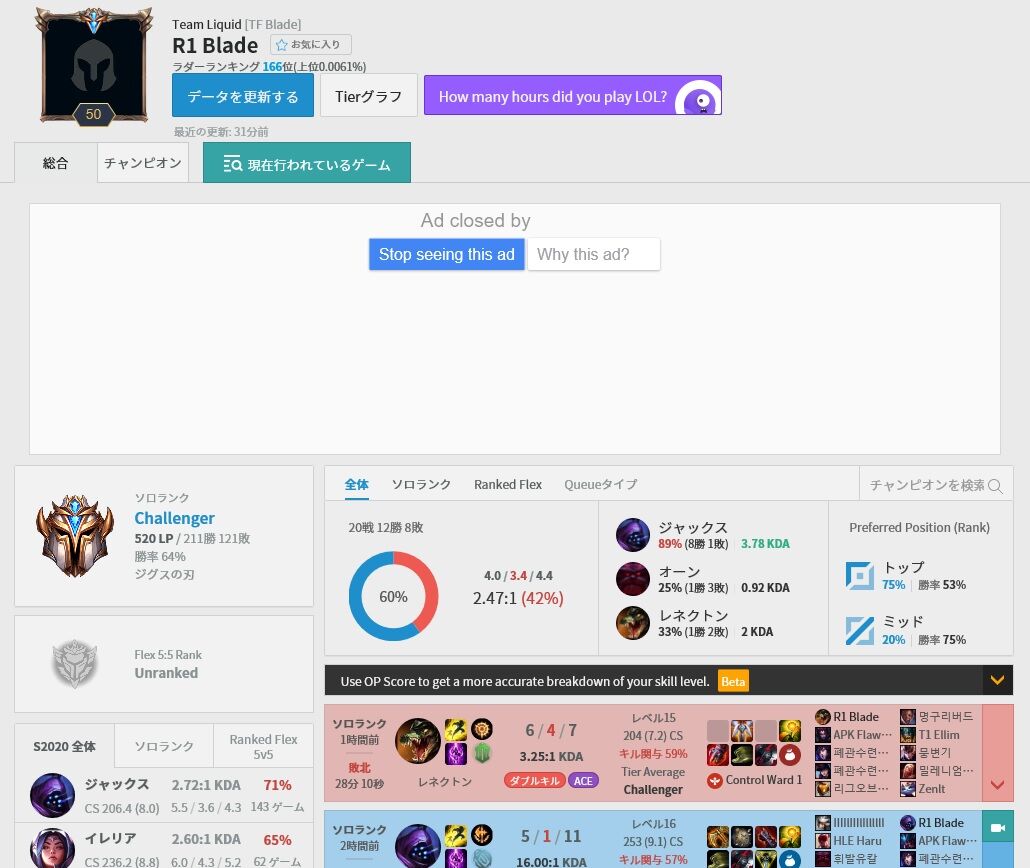Image resolution: width=1030 pixels, height=868 pixels.
Task: Click the レネクトン champion portrait in lost match
Action: [x=418, y=741]
